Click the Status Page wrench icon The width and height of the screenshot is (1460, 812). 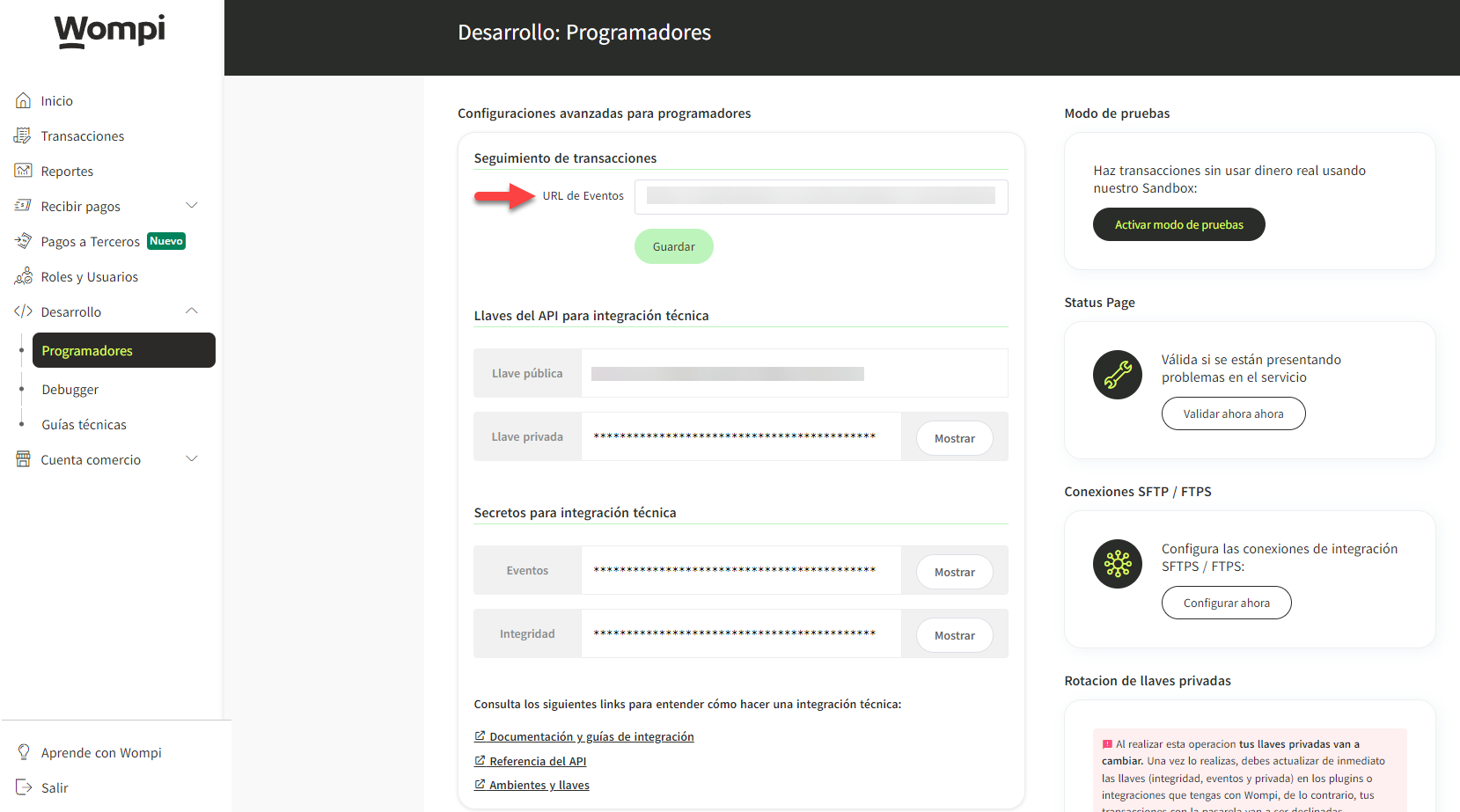pyautogui.click(x=1118, y=375)
